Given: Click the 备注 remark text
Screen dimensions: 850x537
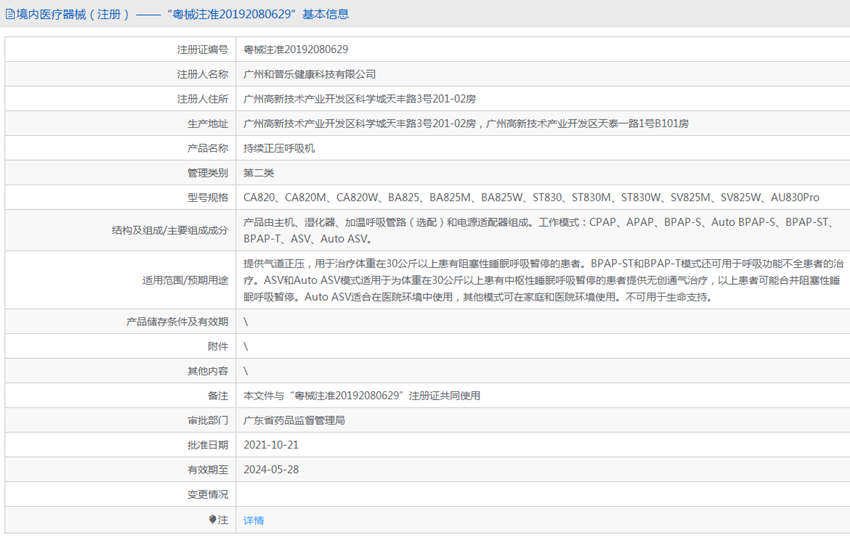Looking at the screenshot, I should 362,396.
